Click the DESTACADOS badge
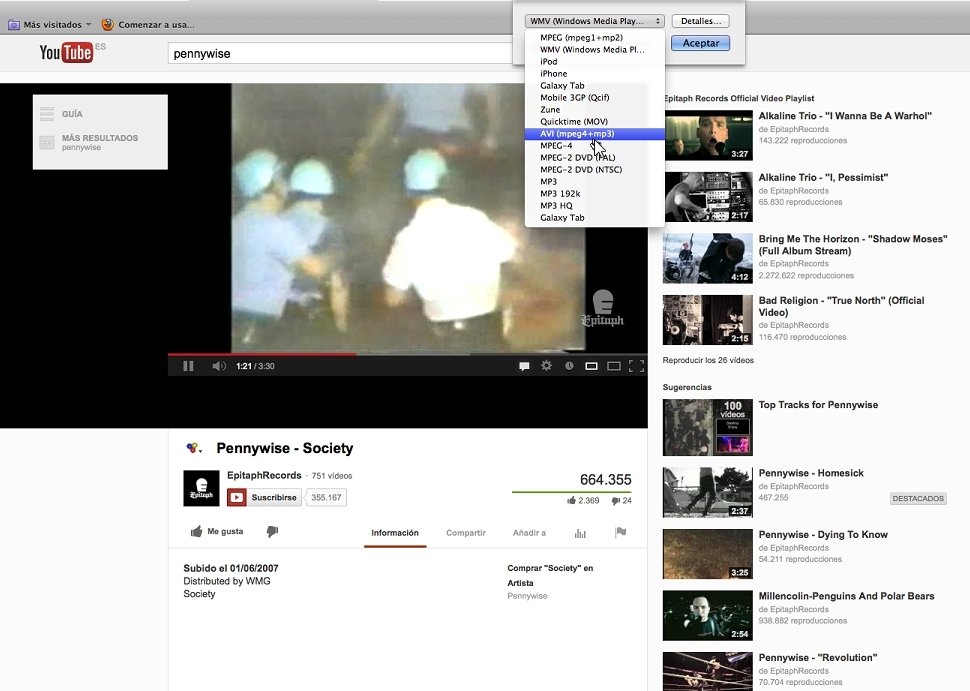This screenshot has height=691, width=970. (x=918, y=499)
